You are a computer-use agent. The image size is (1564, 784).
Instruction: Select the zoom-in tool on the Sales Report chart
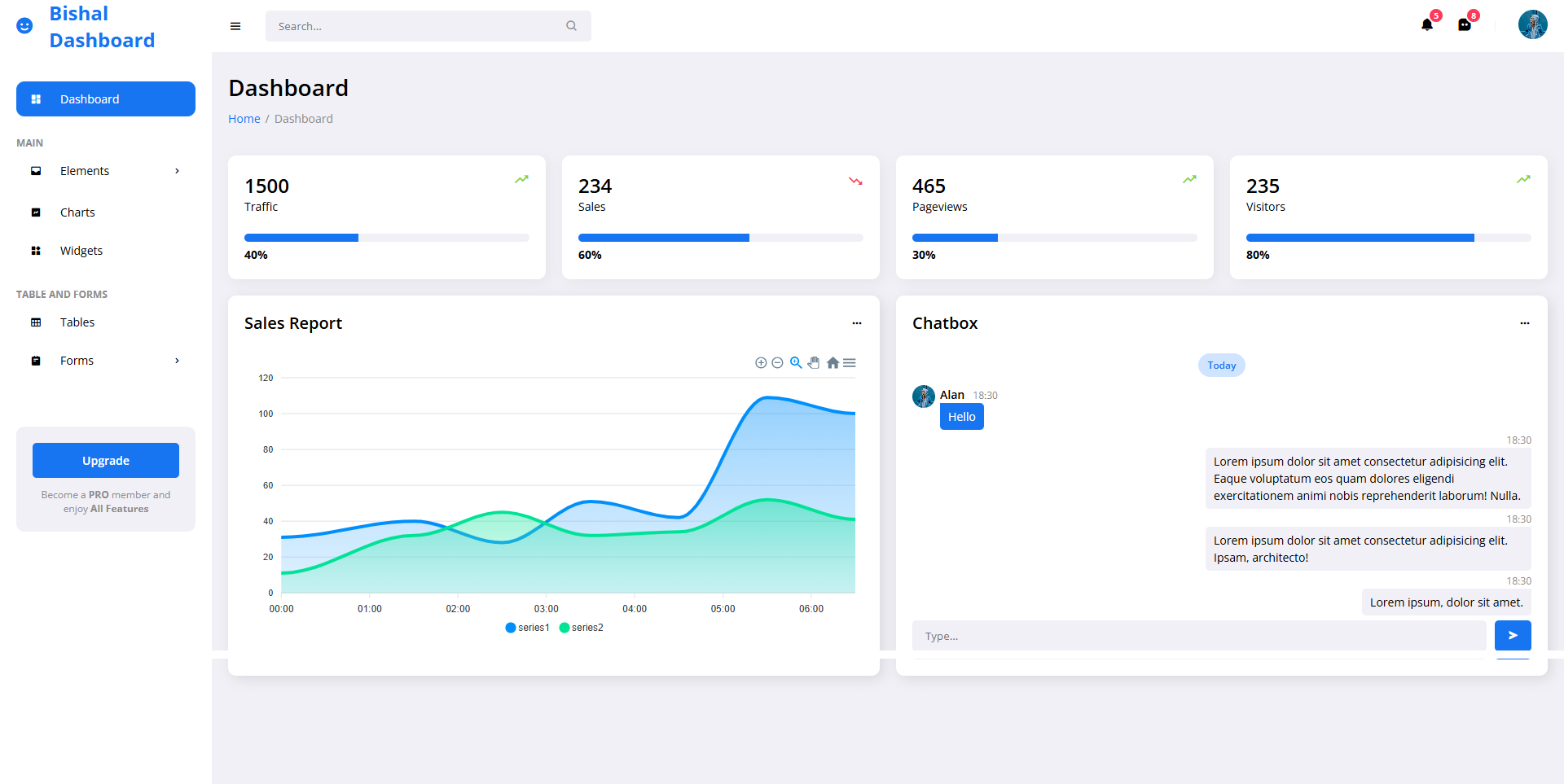[x=761, y=362]
